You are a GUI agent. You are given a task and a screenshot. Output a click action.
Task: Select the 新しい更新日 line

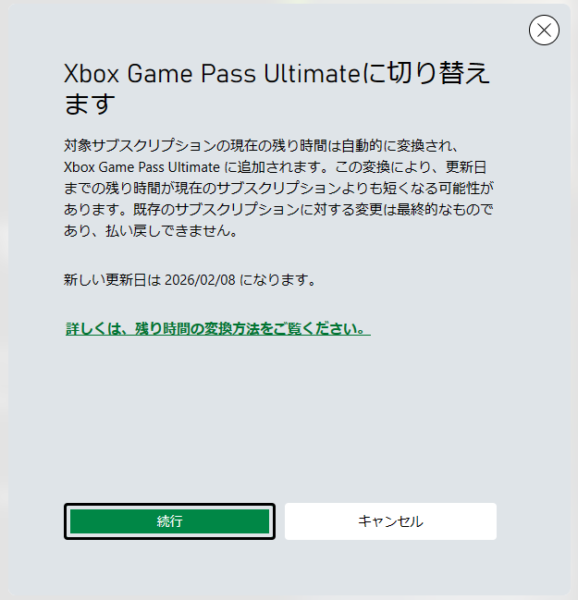pyautogui.click(x=190, y=280)
